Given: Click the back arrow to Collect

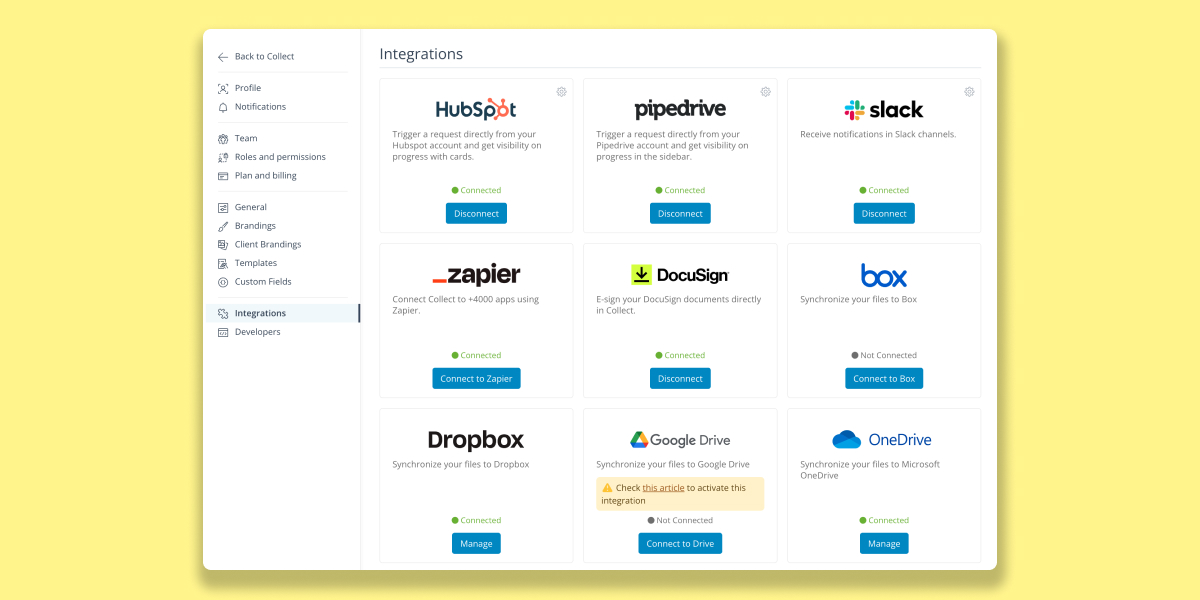Looking at the screenshot, I should pos(223,57).
